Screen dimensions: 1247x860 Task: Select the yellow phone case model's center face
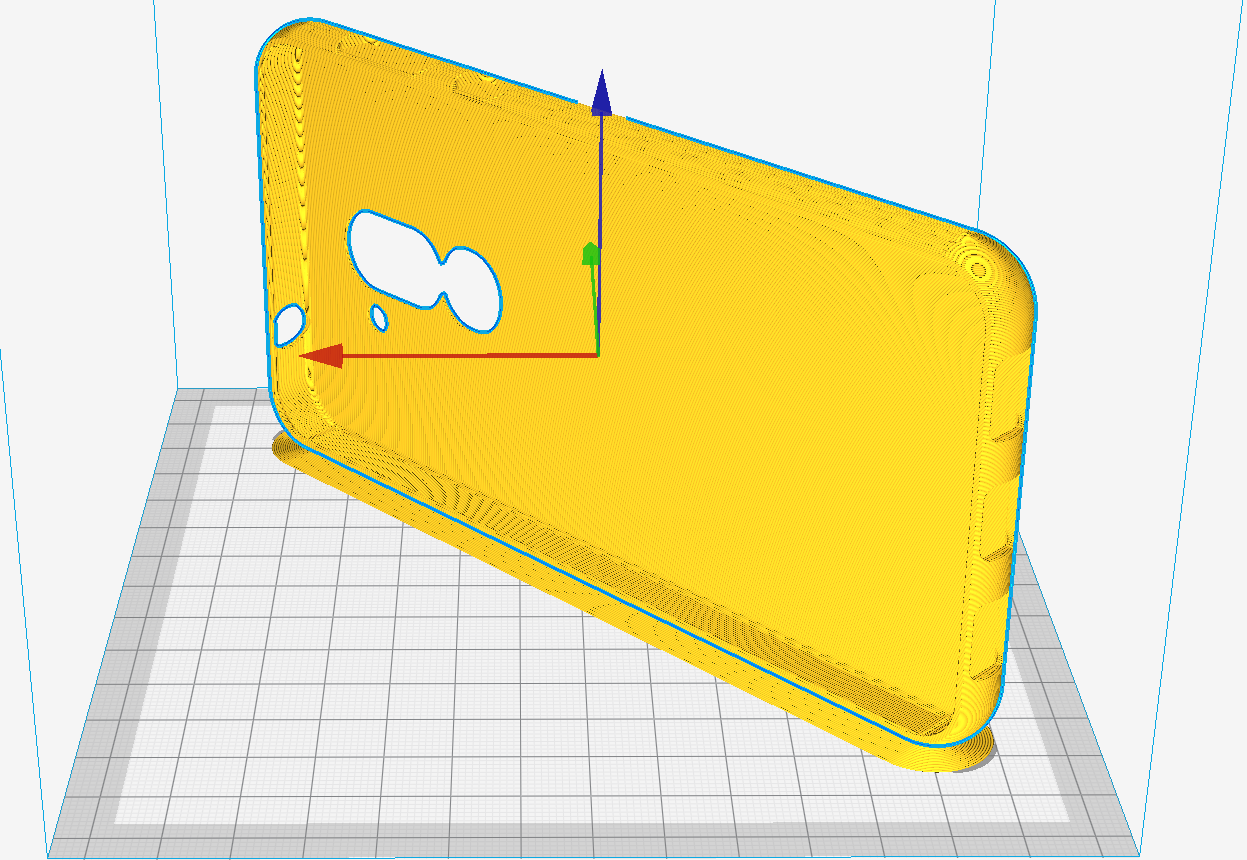[700, 420]
